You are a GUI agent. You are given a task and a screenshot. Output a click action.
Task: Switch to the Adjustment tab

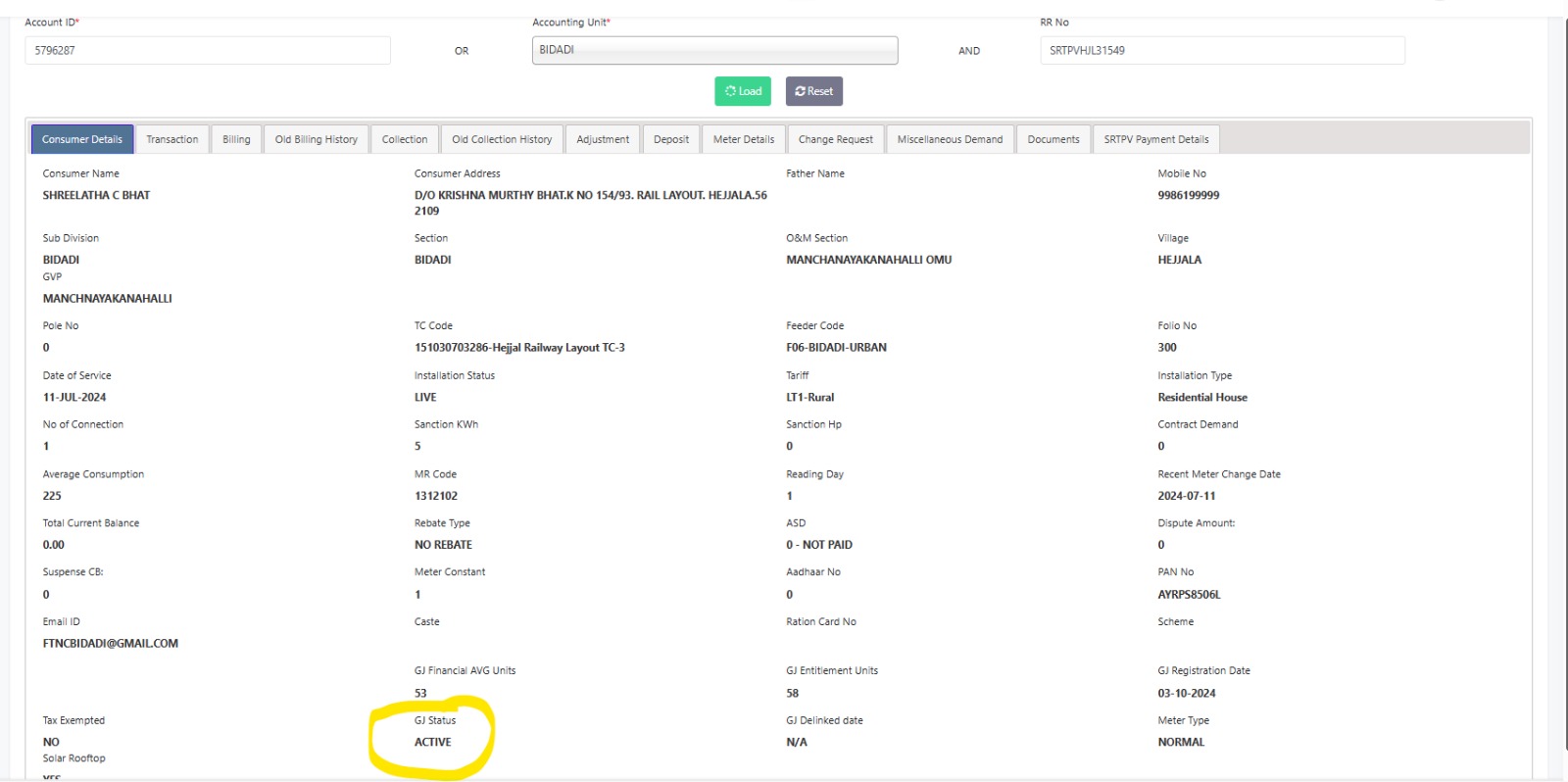click(x=603, y=139)
